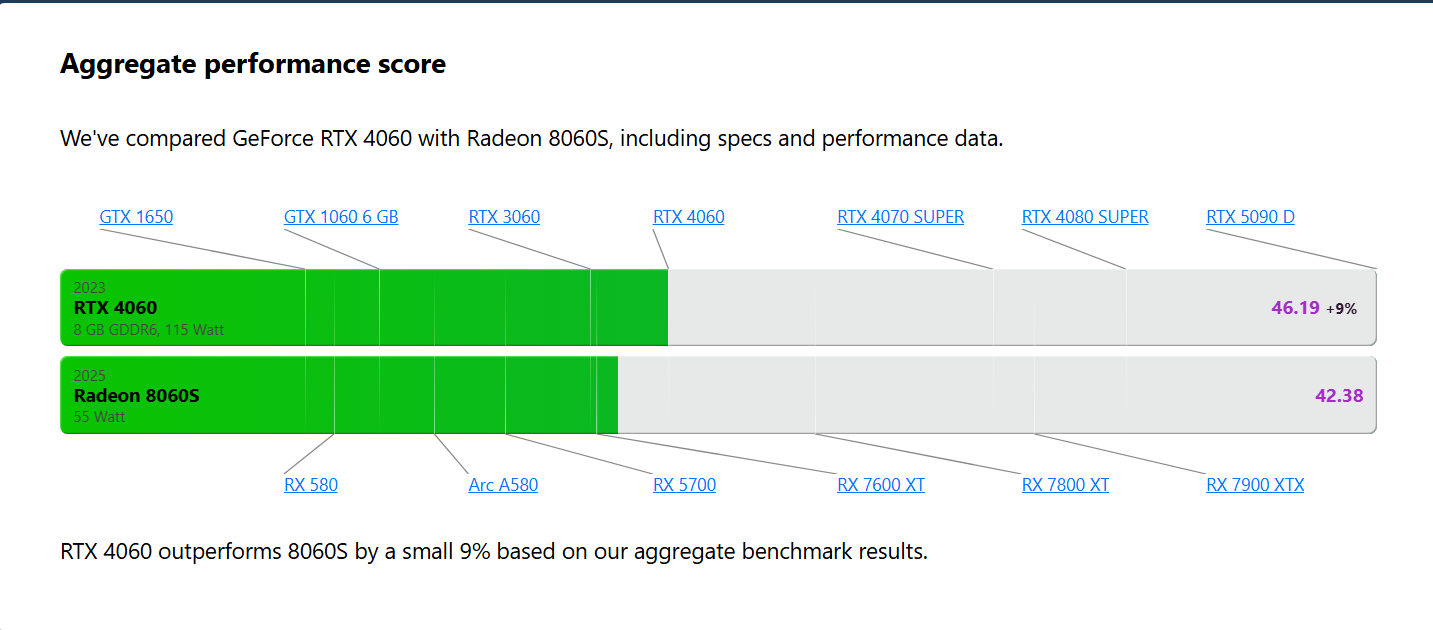
Task: Open the RTX 4080 SUPER link
Action: (x=1085, y=217)
